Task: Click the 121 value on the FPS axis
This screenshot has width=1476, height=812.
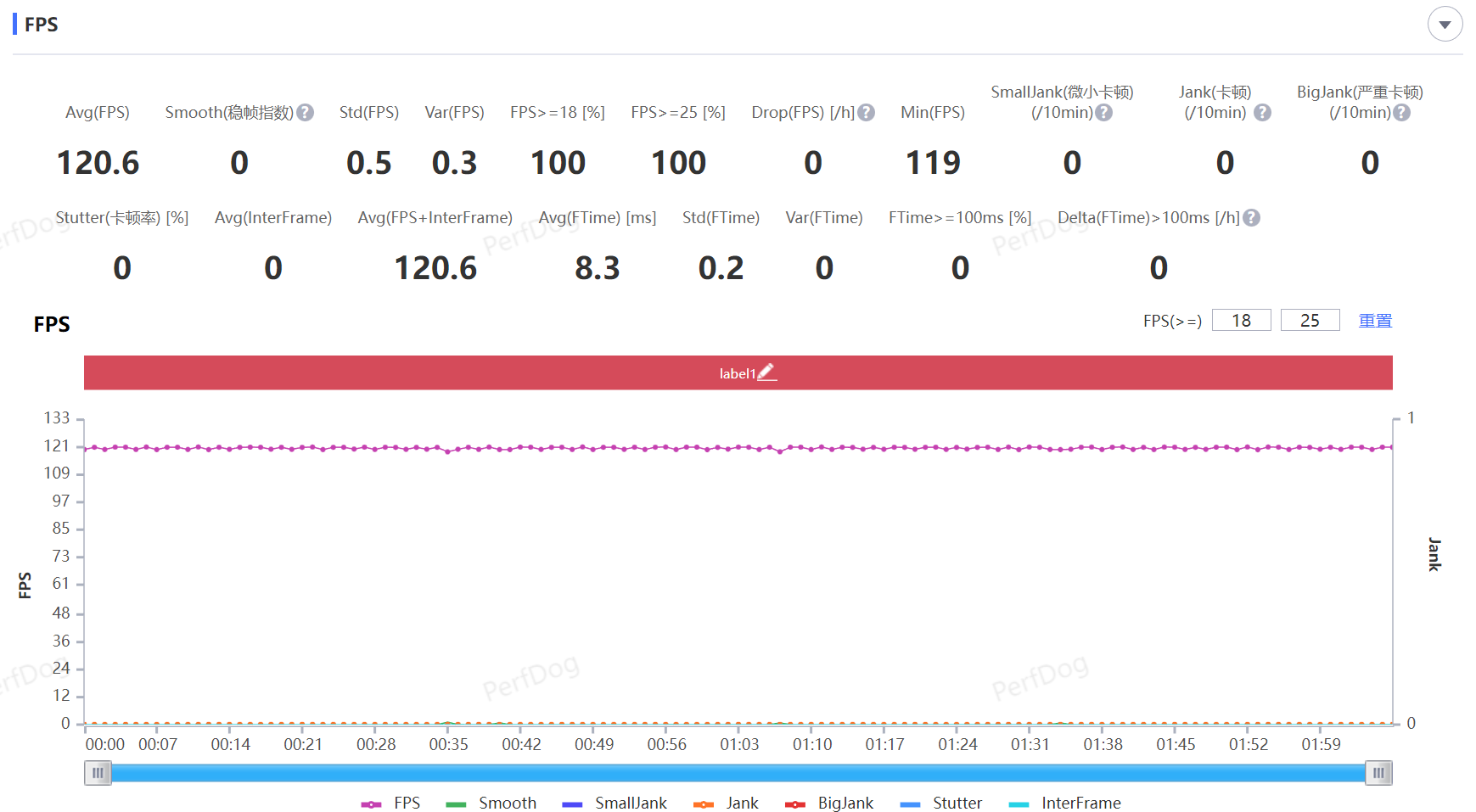Action: (x=57, y=445)
